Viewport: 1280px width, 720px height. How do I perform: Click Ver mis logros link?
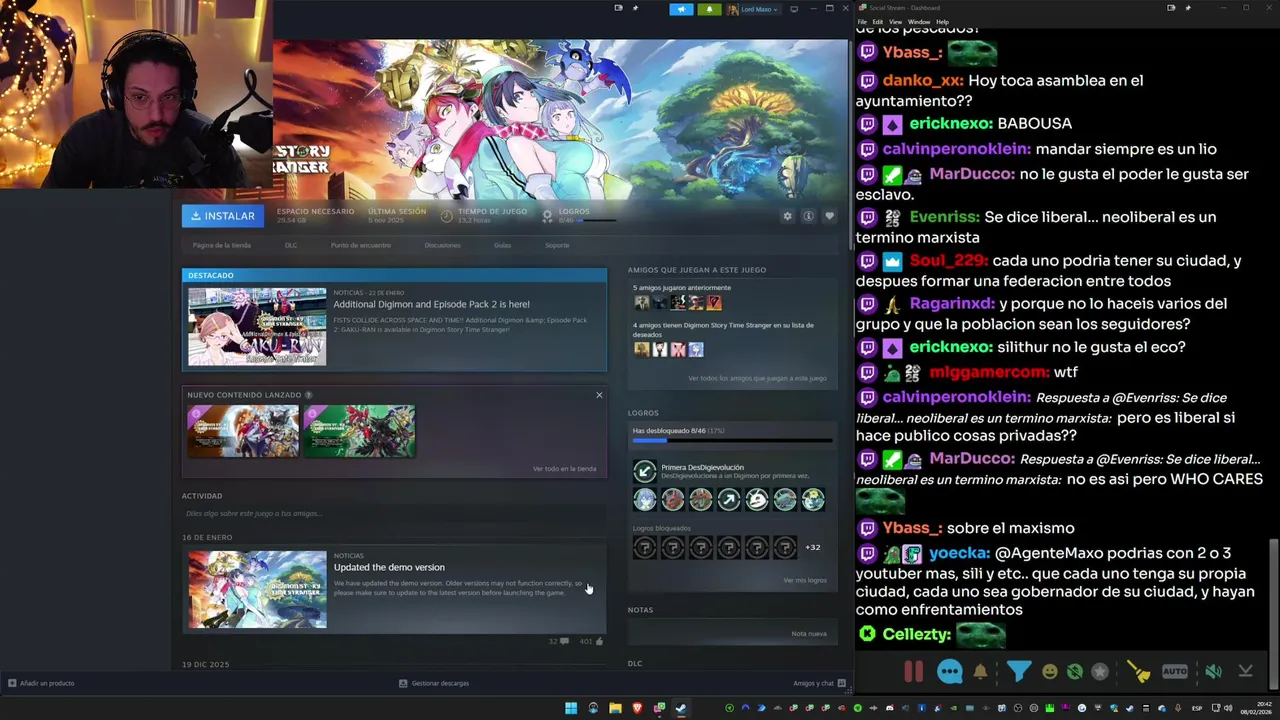click(805, 580)
